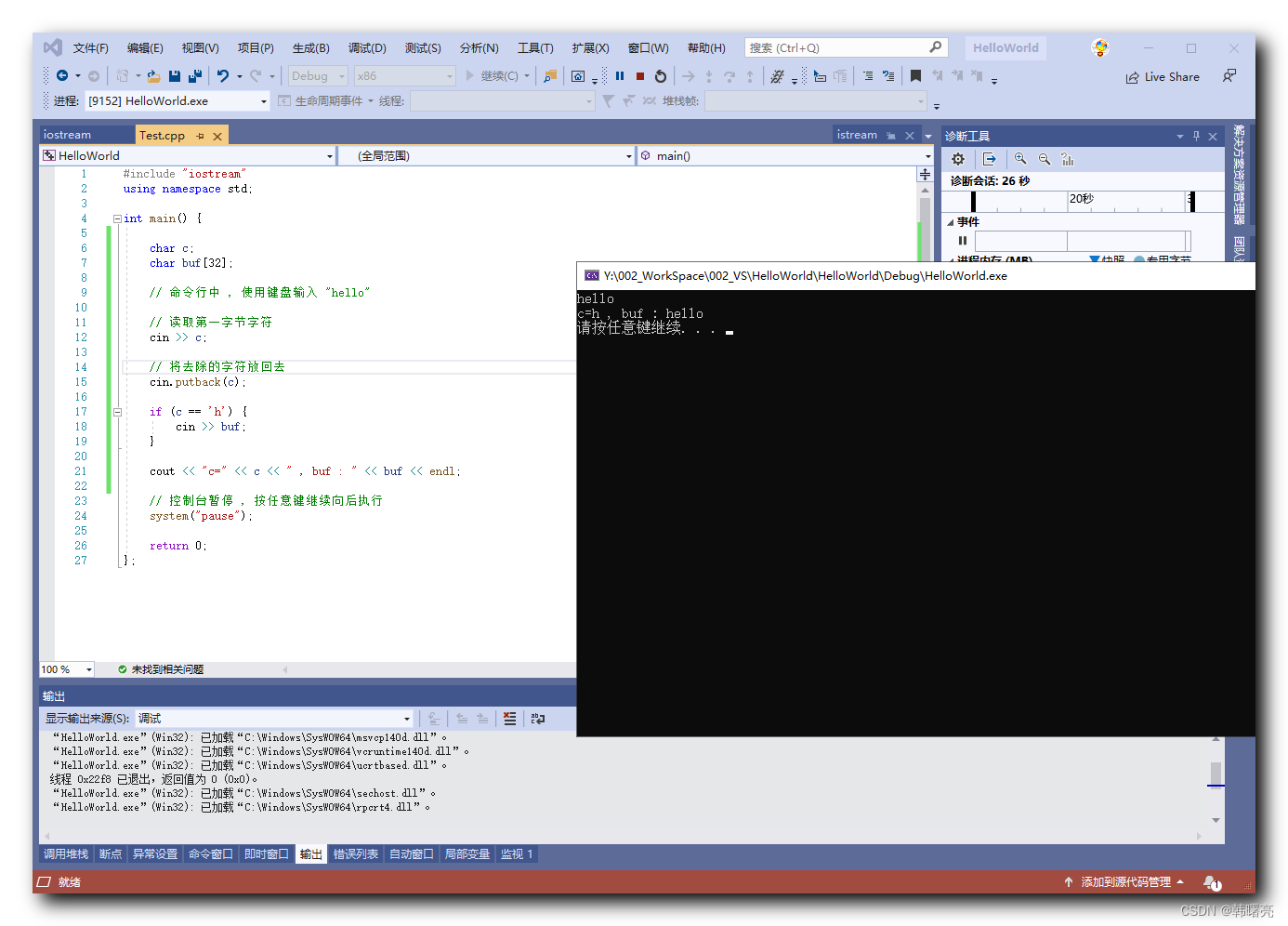
Task: Click the Open File folder icon
Action: click(x=153, y=76)
